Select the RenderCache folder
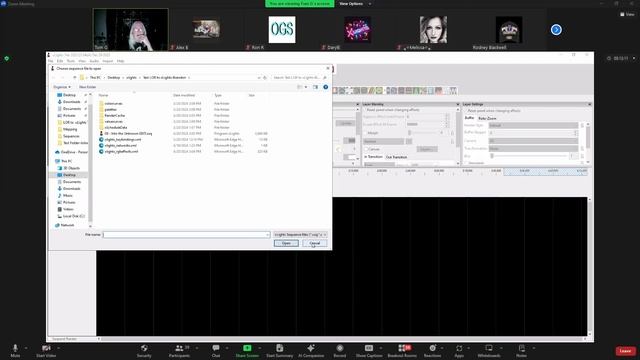This screenshot has width=640, height=360. (x=115, y=116)
